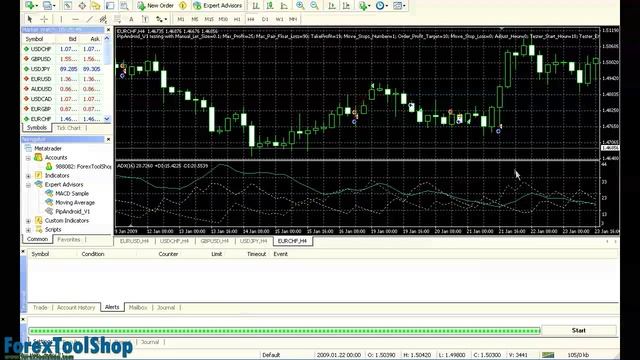Viewport: 640px width, 360px height.
Task: Click the New Order button
Action: coord(156,6)
